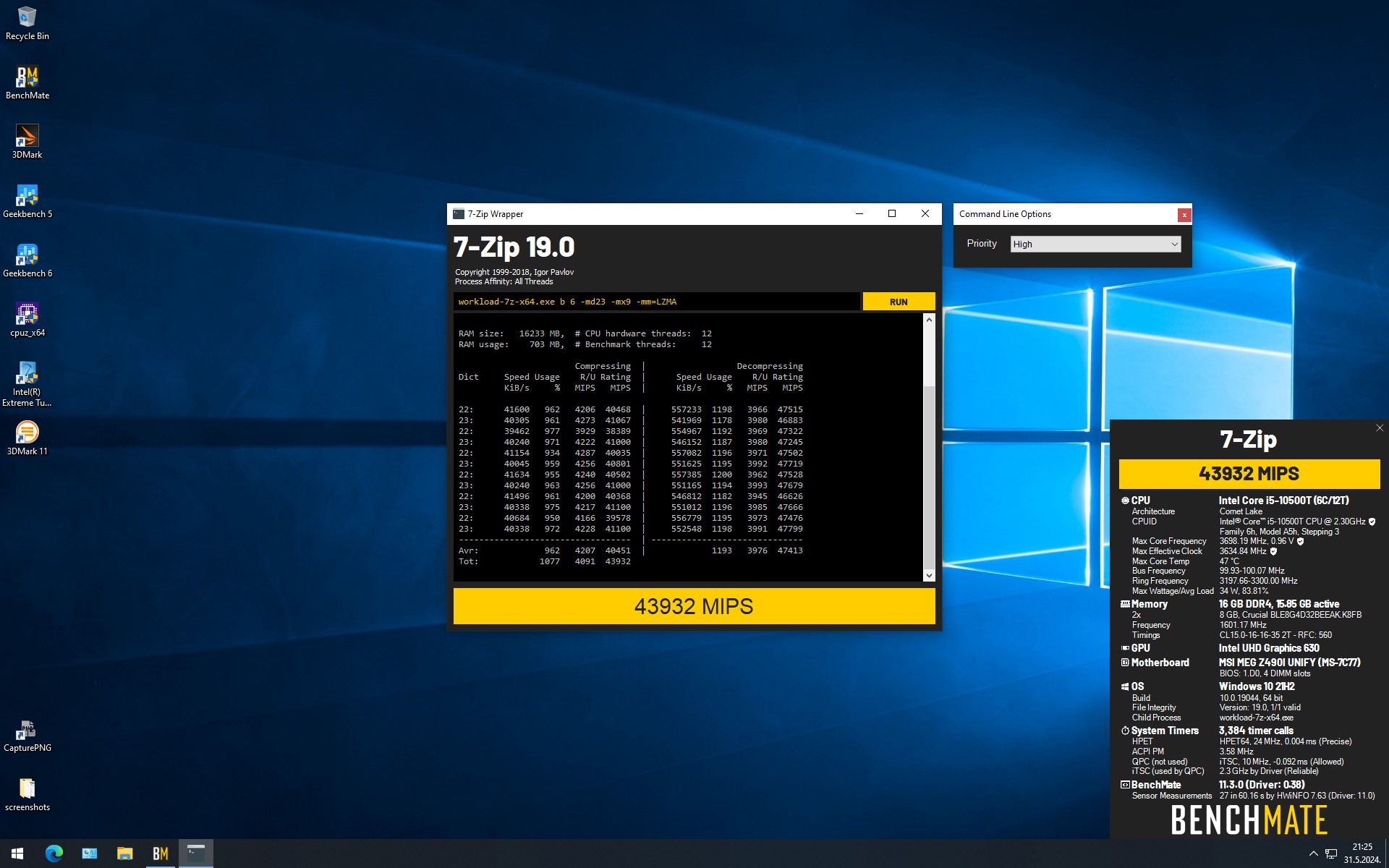Select the 3DMark 11 desktop icon

pos(27,438)
